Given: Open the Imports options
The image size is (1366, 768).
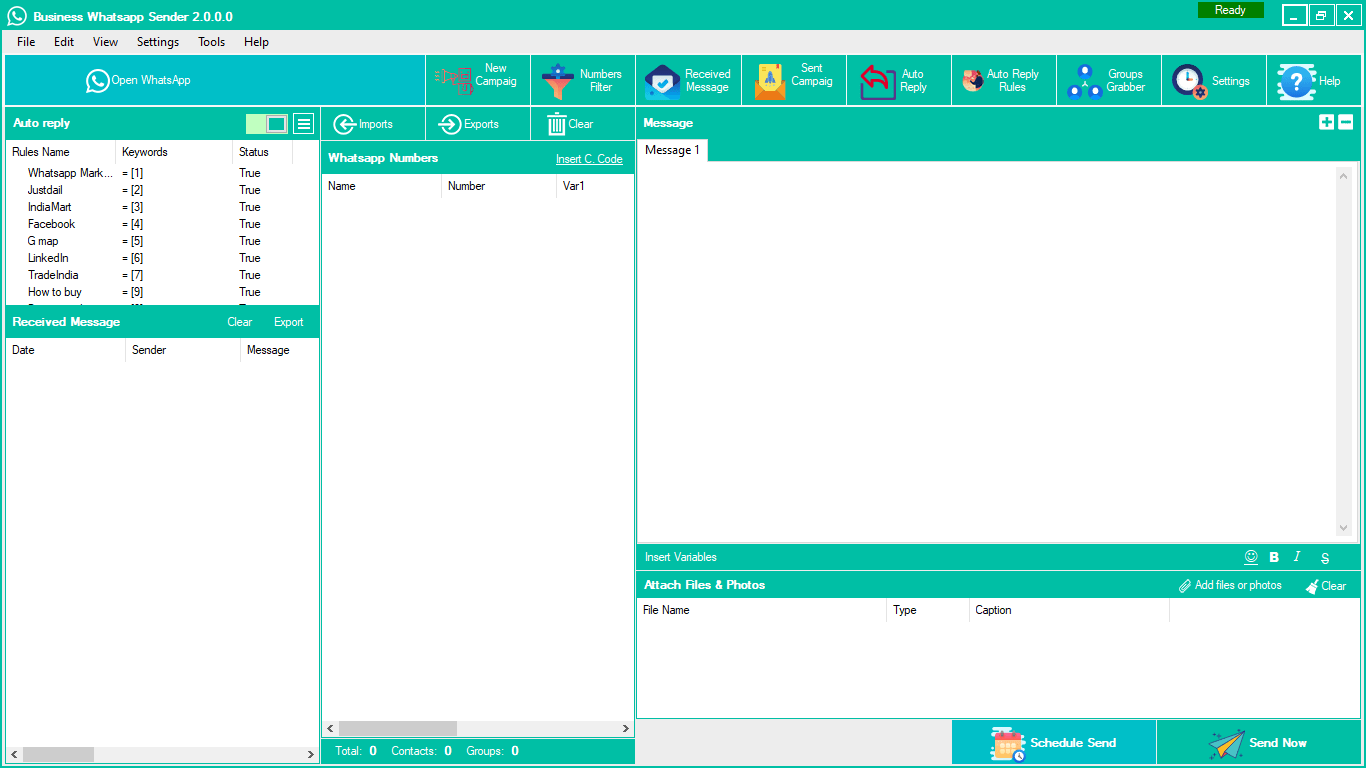Looking at the screenshot, I should coord(364,124).
